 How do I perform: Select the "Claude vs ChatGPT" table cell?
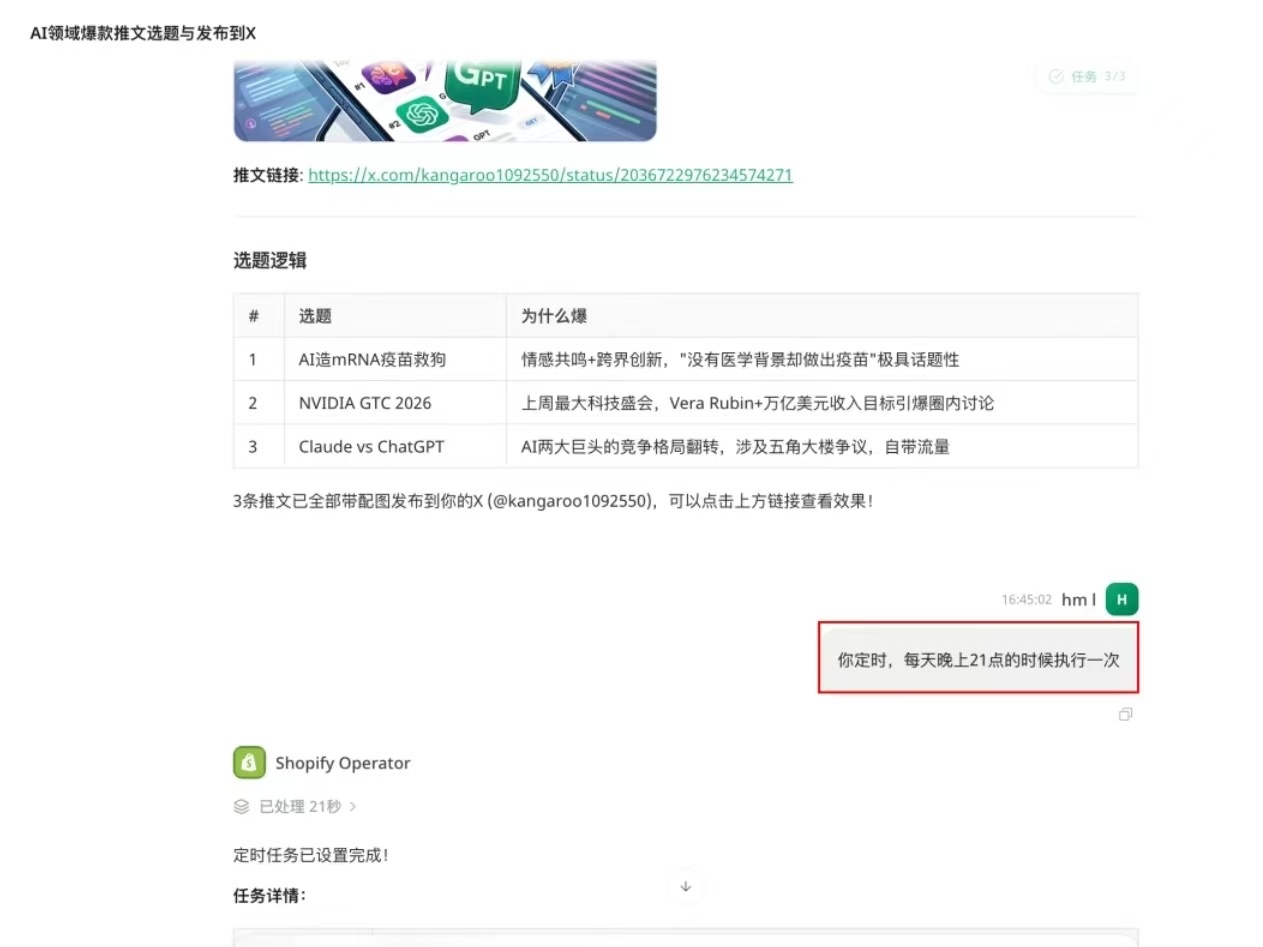395,446
